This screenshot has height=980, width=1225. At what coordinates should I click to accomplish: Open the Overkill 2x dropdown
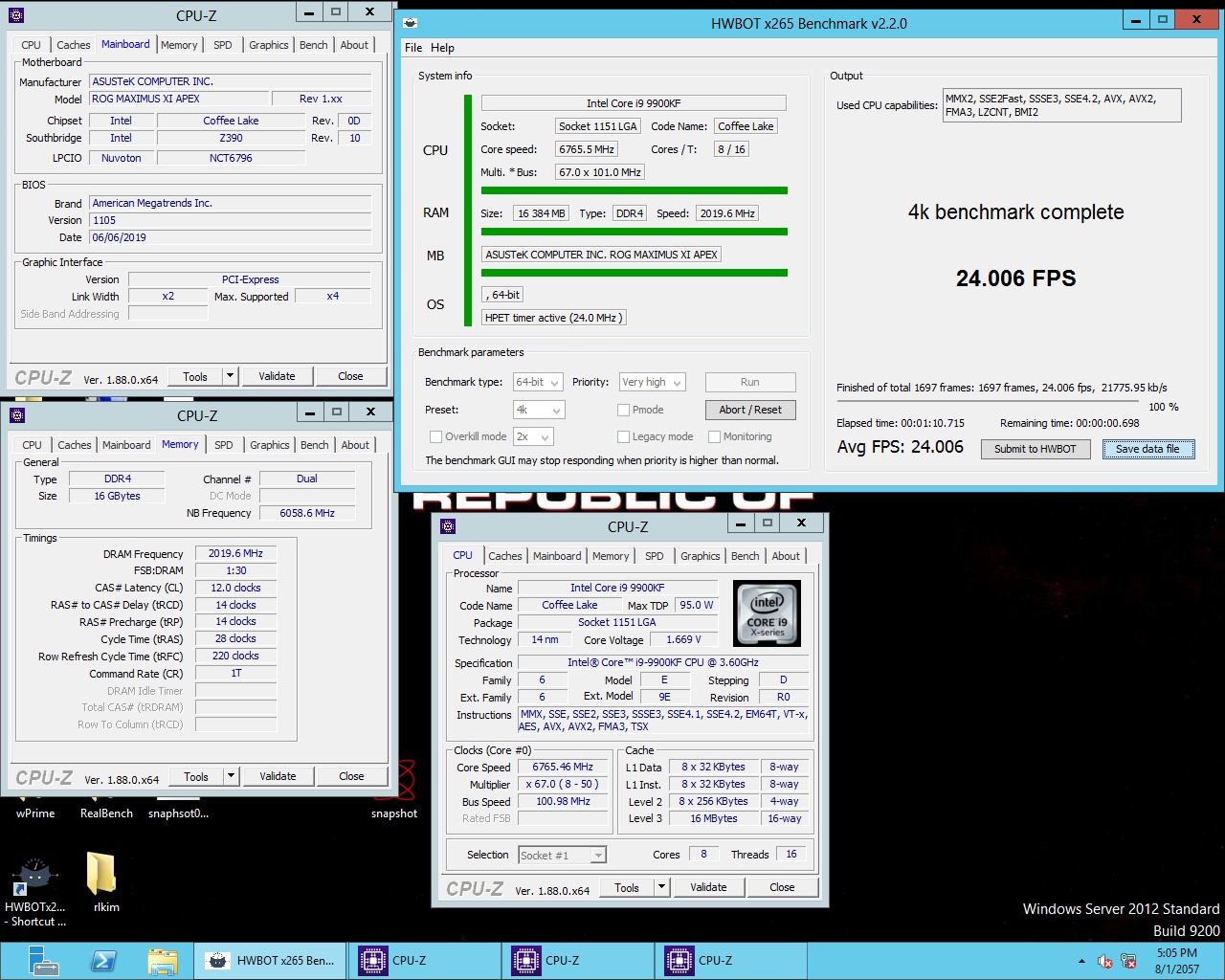click(x=533, y=436)
